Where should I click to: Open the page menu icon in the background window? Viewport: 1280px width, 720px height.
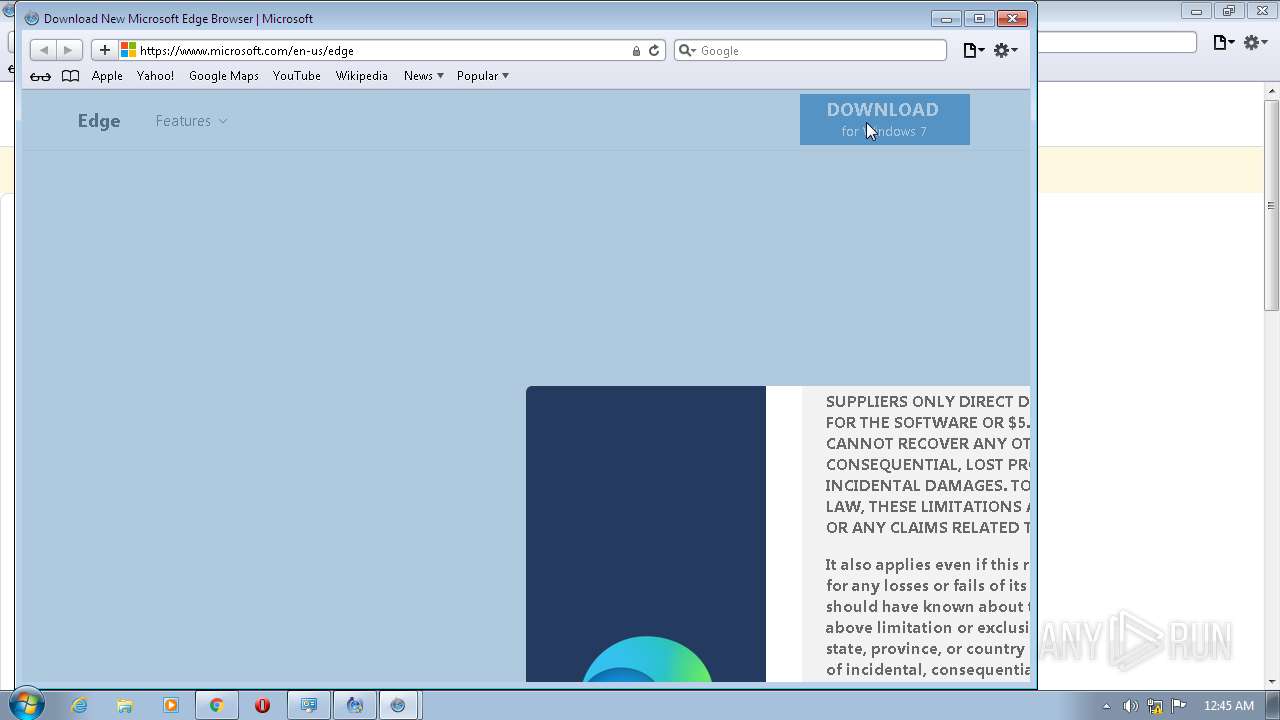click(1224, 42)
